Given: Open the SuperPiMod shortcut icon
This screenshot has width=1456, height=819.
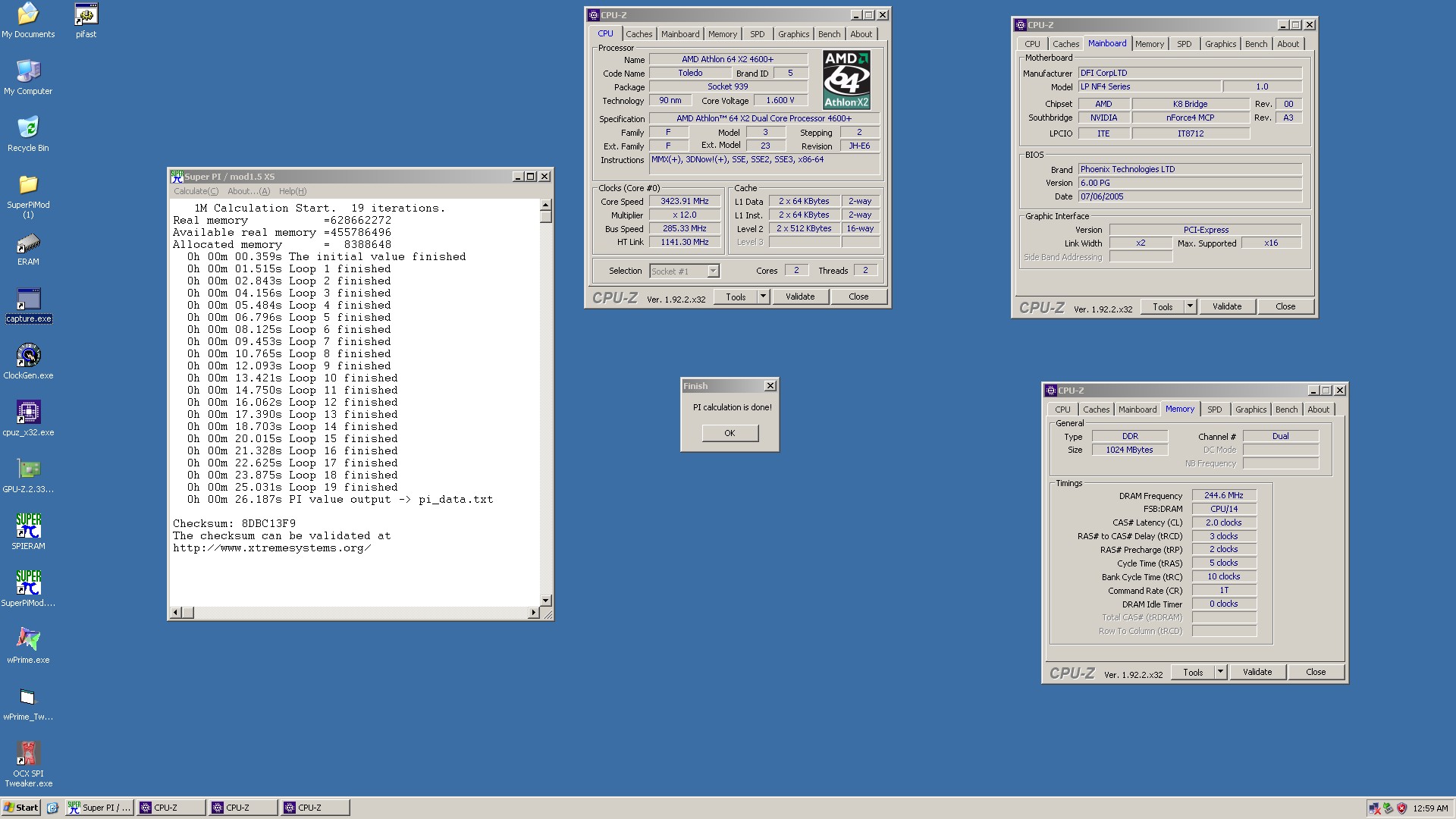Looking at the screenshot, I should (28, 589).
